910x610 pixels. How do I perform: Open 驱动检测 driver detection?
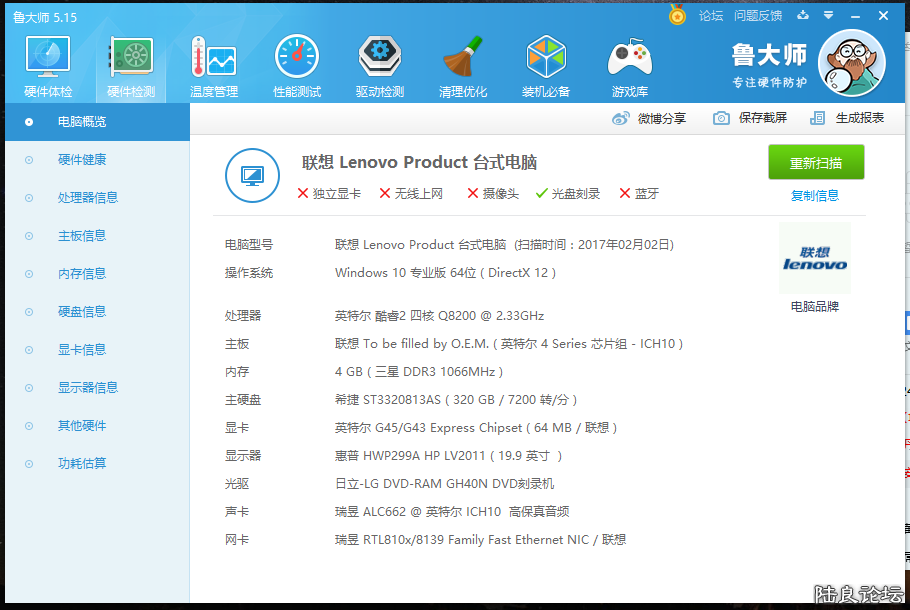point(380,67)
